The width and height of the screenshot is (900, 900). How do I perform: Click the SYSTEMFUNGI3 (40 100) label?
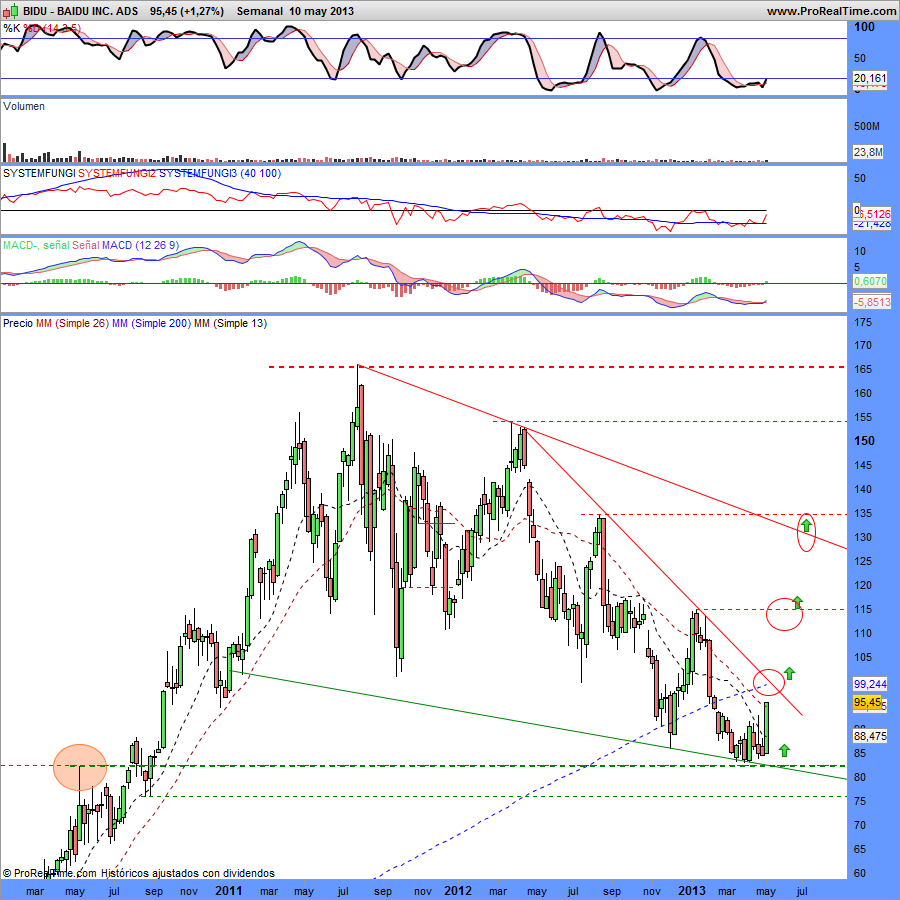coord(220,173)
